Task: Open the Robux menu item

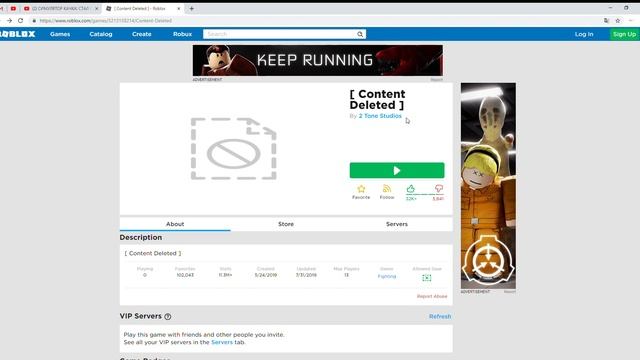Action: [x=182, y=34]
